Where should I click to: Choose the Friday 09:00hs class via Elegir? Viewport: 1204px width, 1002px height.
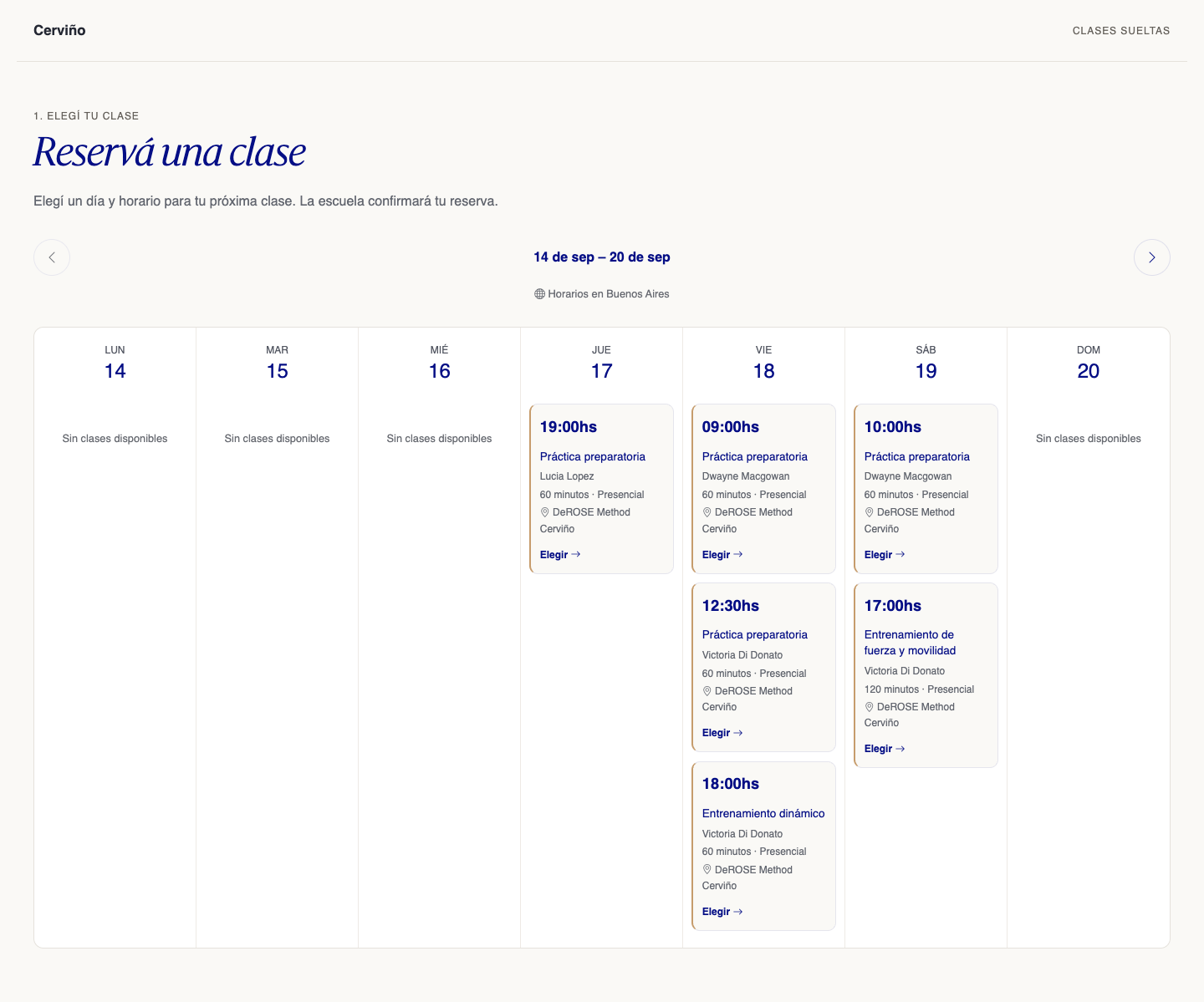tap(722, 555)
